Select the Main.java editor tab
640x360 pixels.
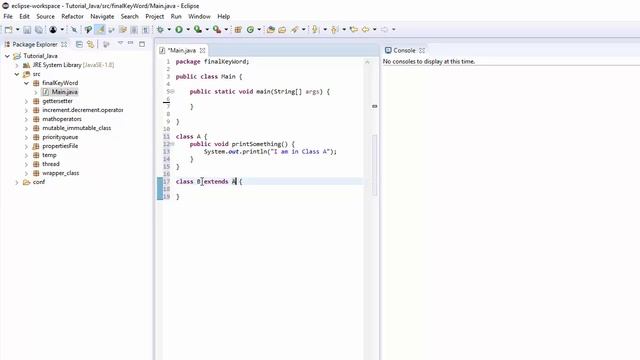click(x=182, y=50)
